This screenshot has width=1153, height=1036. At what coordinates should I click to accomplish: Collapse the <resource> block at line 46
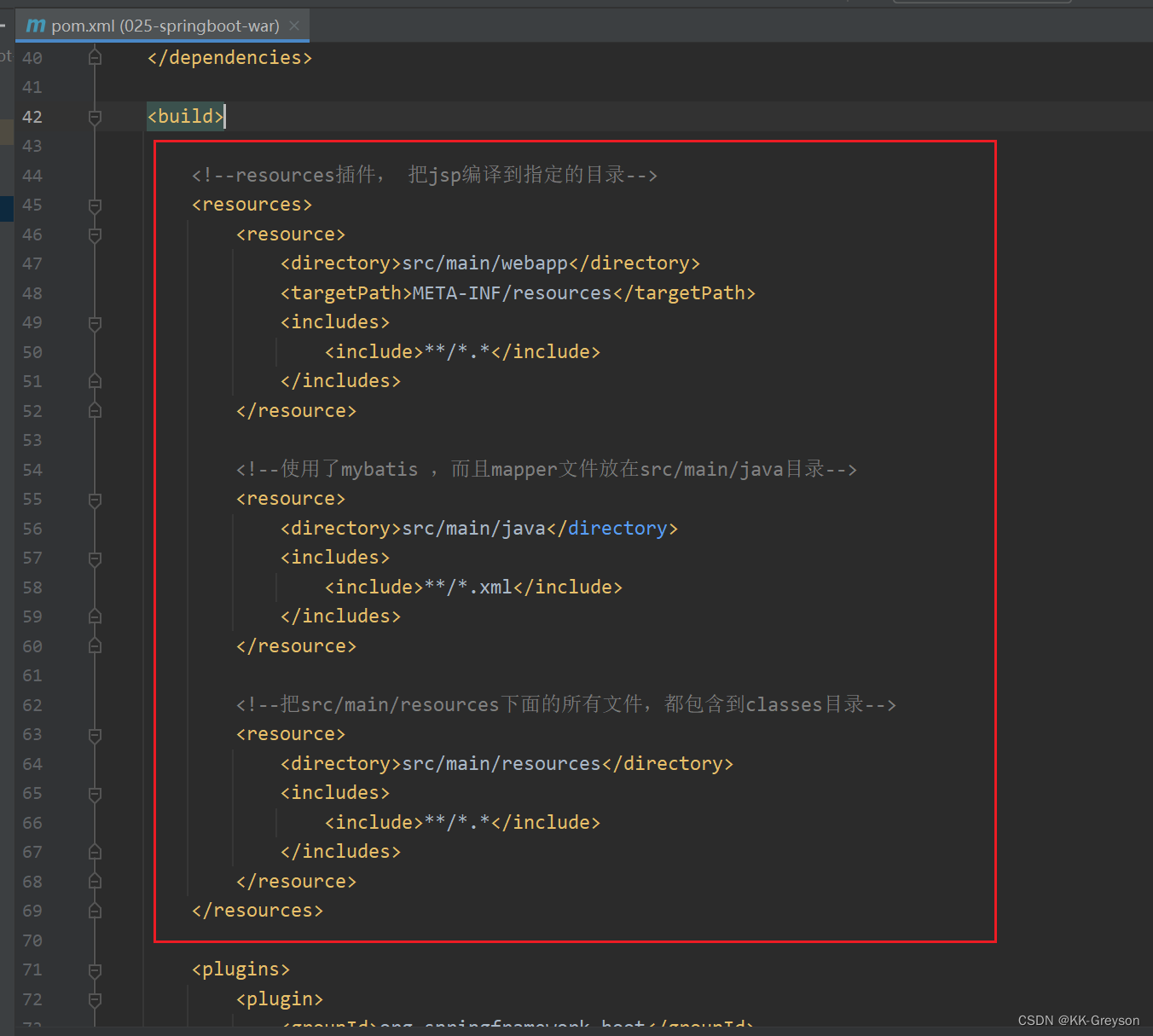[x=95, y=234]
